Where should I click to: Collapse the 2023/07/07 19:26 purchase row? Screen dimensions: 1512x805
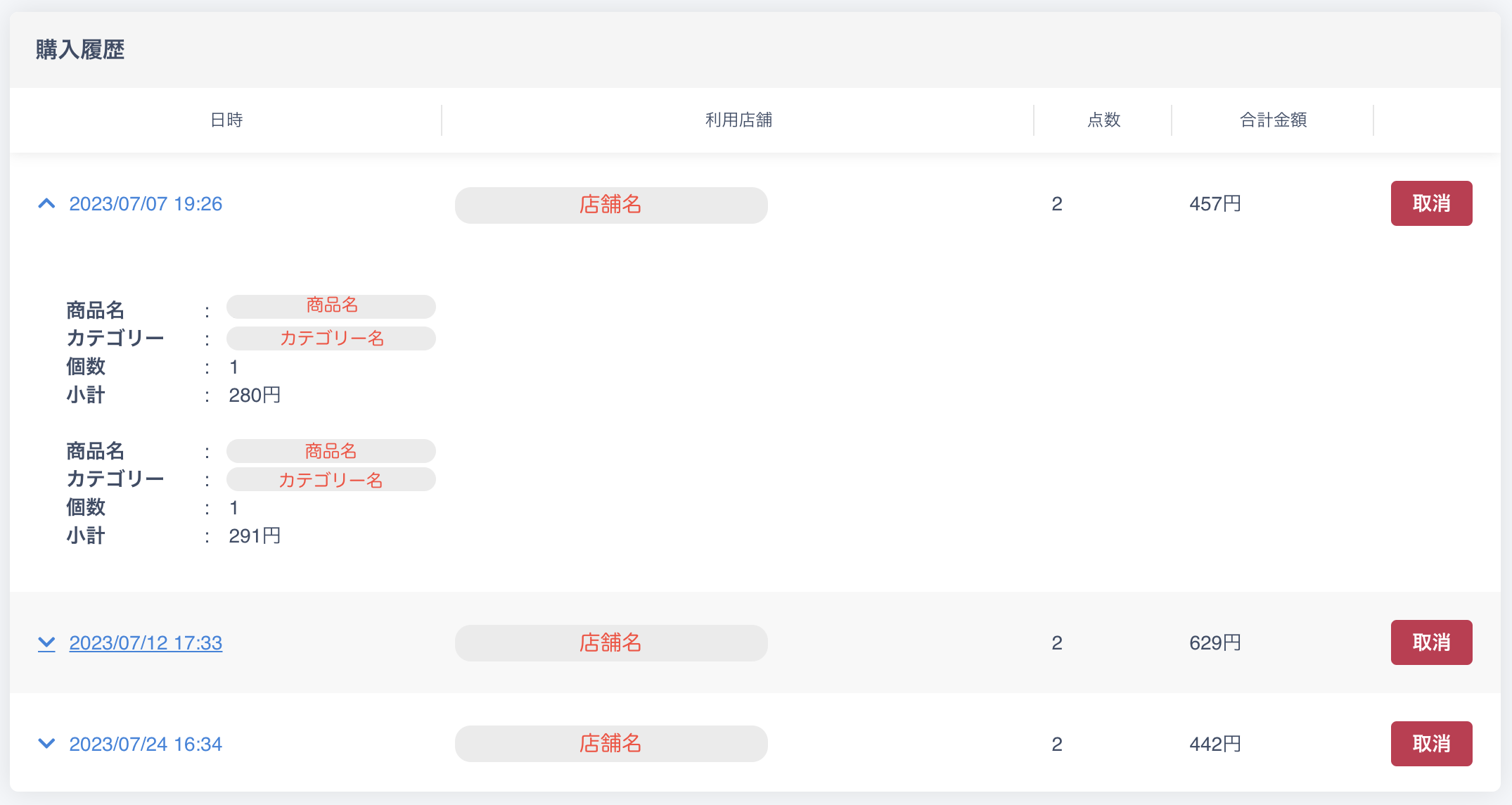[46, 204]
